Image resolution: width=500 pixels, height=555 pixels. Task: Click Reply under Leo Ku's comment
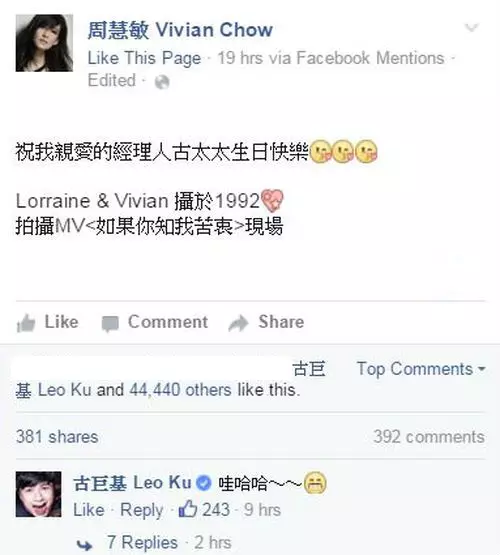click(142, 510)
